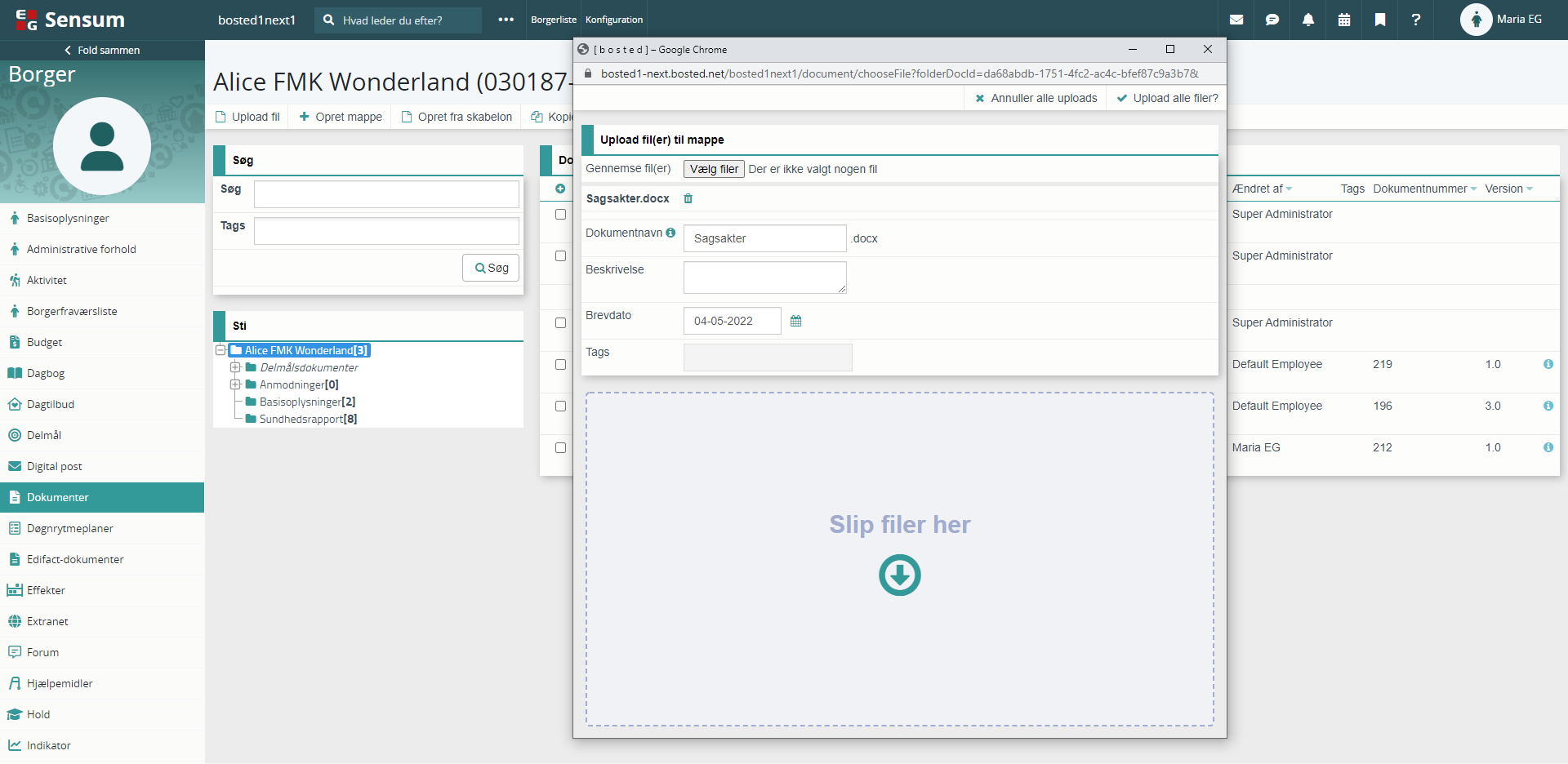
Task: Click the search magnifier in top search field
Action: (x=328, y=20)
